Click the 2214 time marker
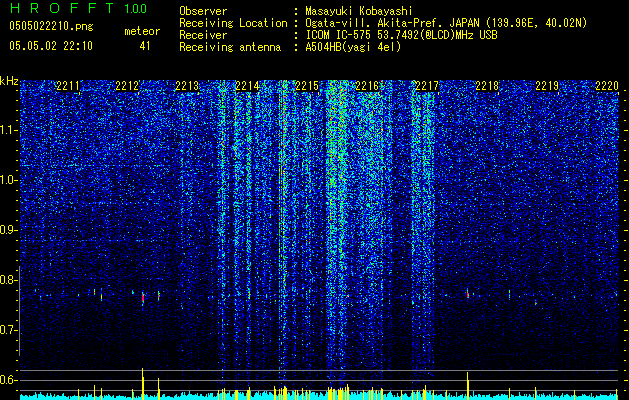The width and height of the screenshot is (629, 400). (247, 86)
